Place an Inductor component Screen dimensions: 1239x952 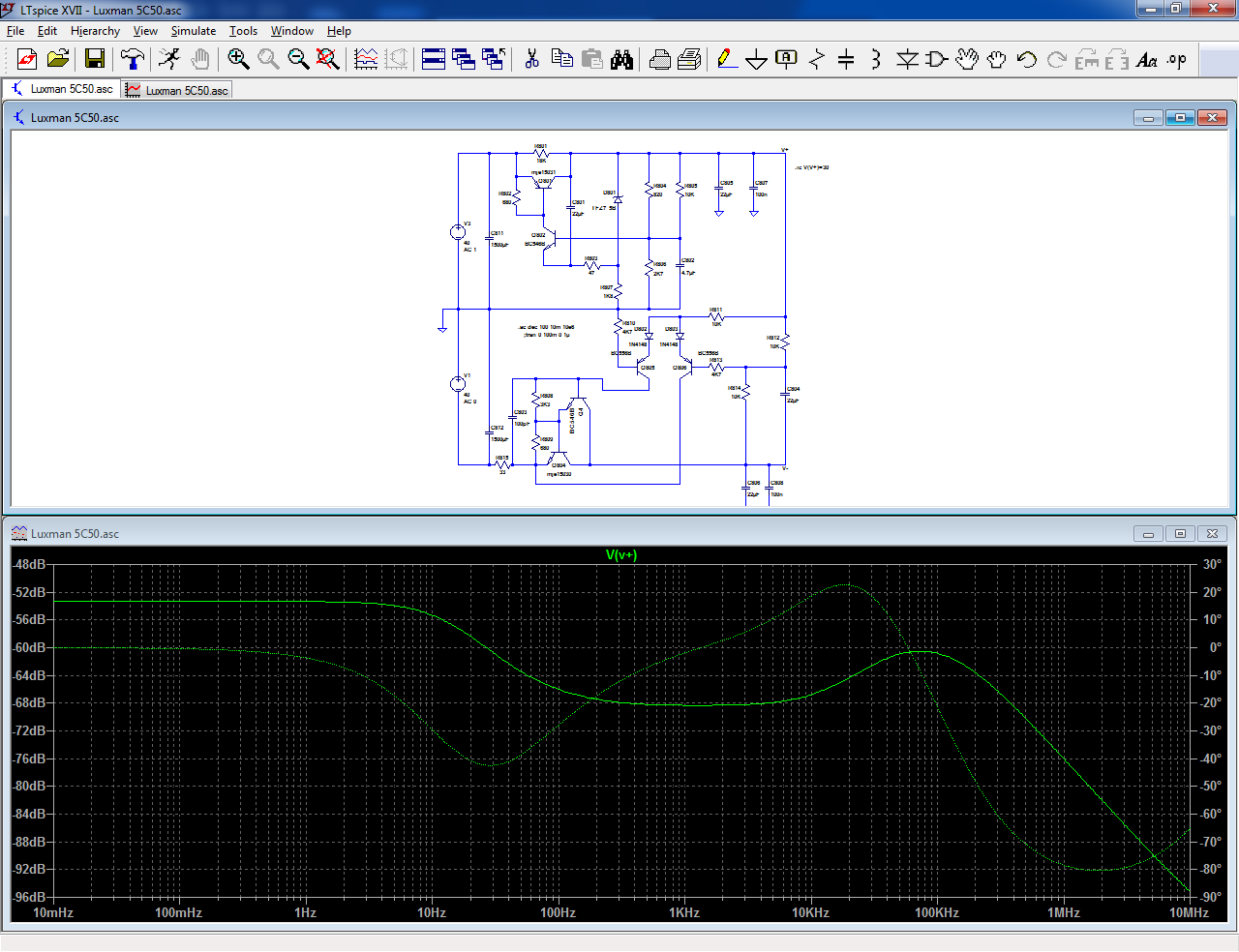coord(876,59)
